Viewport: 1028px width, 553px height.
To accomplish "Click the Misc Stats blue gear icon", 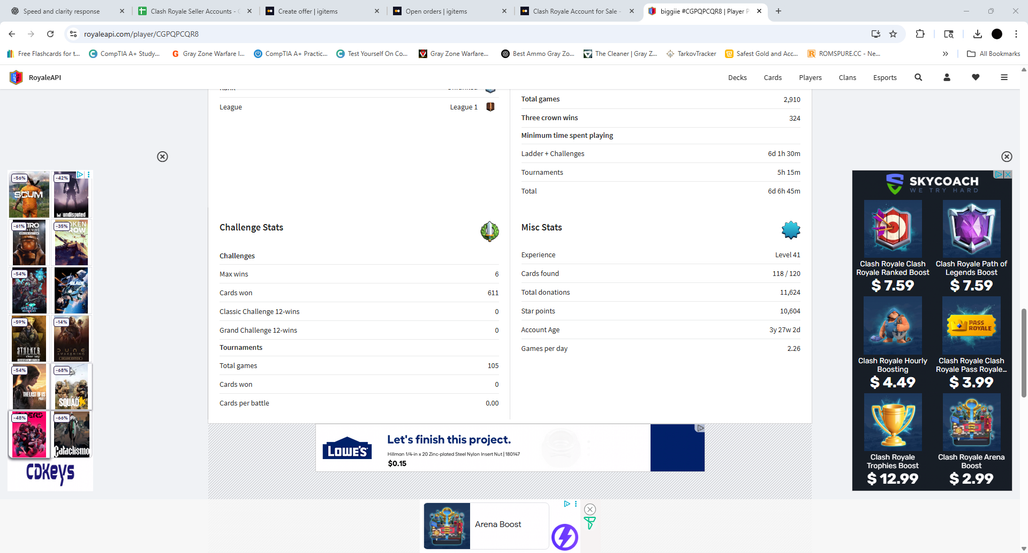I will pos(791,230).
